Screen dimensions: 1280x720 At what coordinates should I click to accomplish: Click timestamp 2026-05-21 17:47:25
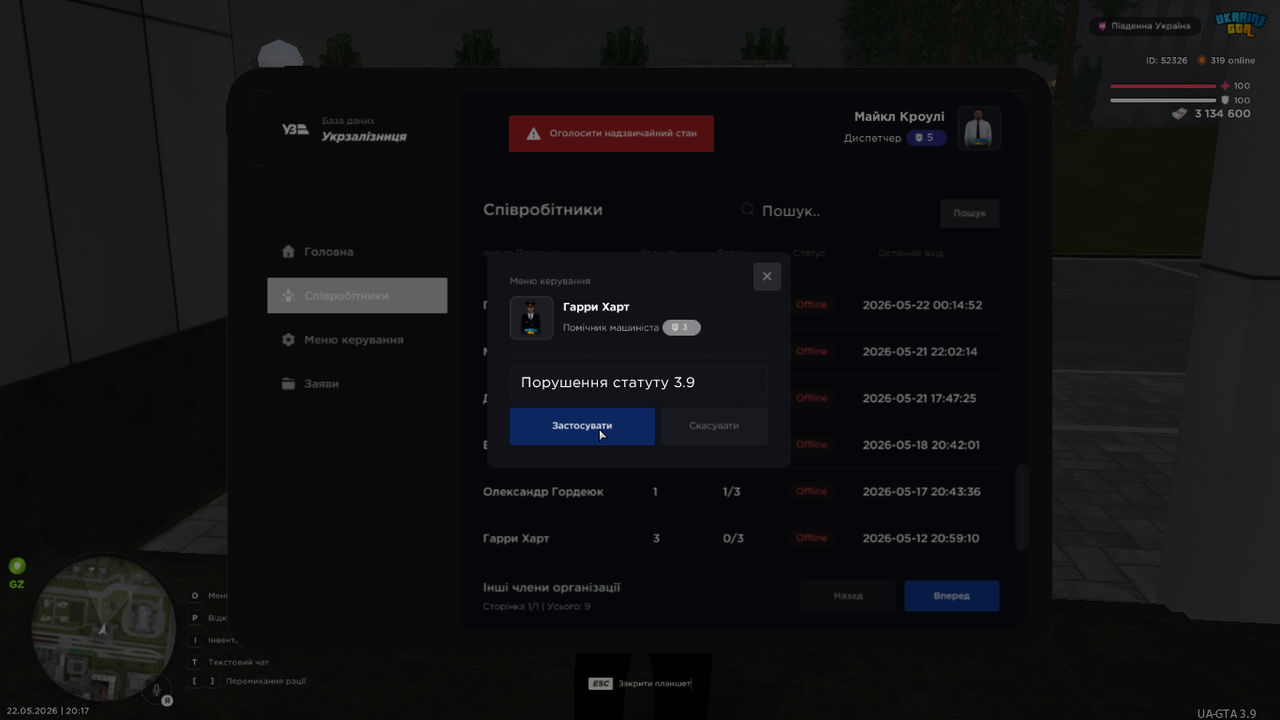pyautogui.click(x=919, y=398)
